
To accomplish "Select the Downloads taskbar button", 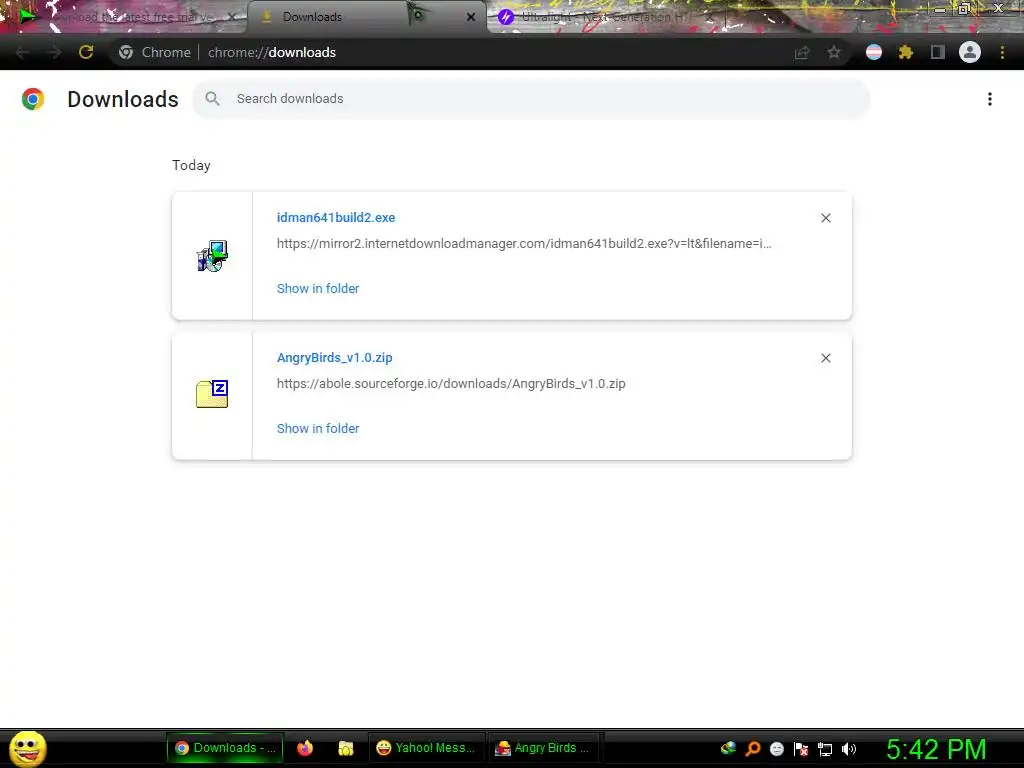I will pyautogui.click(x=225, y=748).
